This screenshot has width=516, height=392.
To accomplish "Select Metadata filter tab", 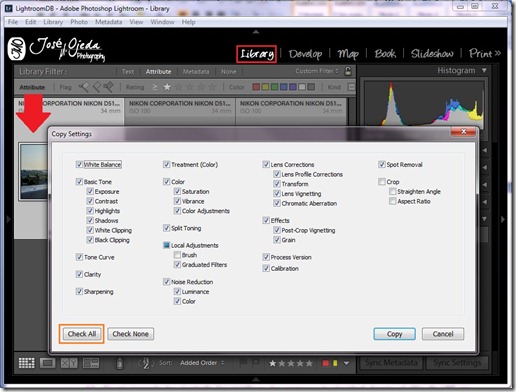I will pyautogui.click(x=196, y=71).
